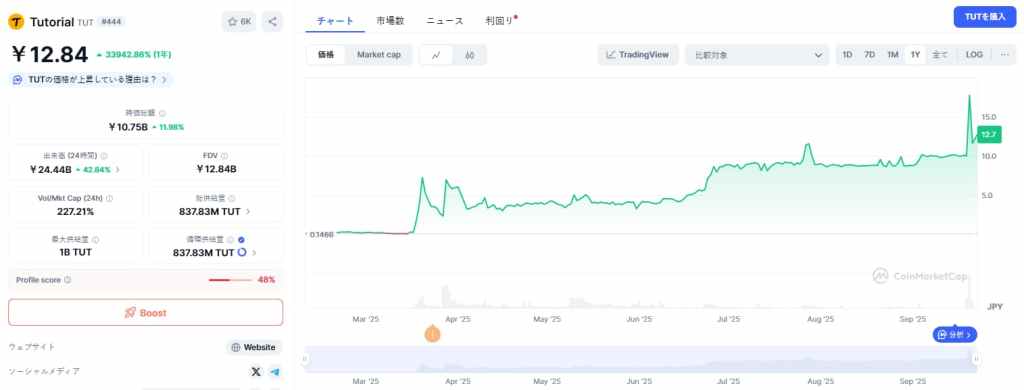Click info icon next to FDV

tap(224, 156)
